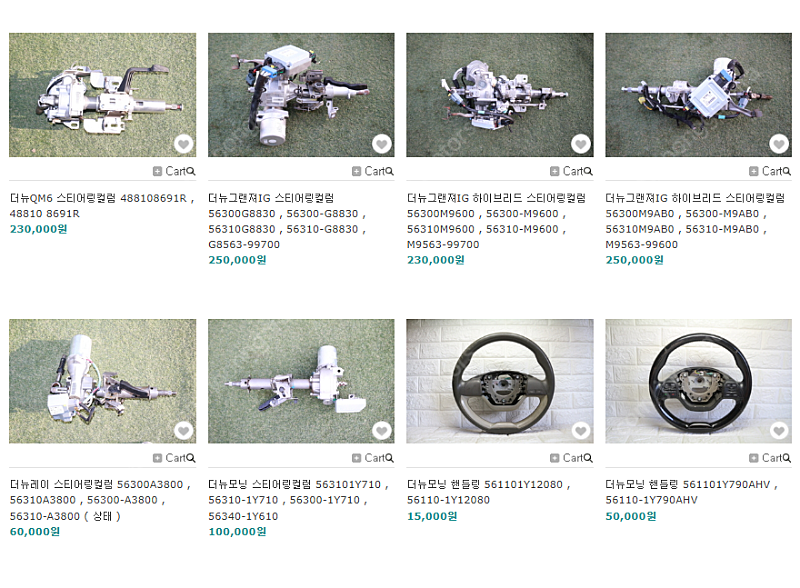800x588 pixels.
Task: Favorite the 561101Y790AHV steering wheel
Action: [779, 431]
